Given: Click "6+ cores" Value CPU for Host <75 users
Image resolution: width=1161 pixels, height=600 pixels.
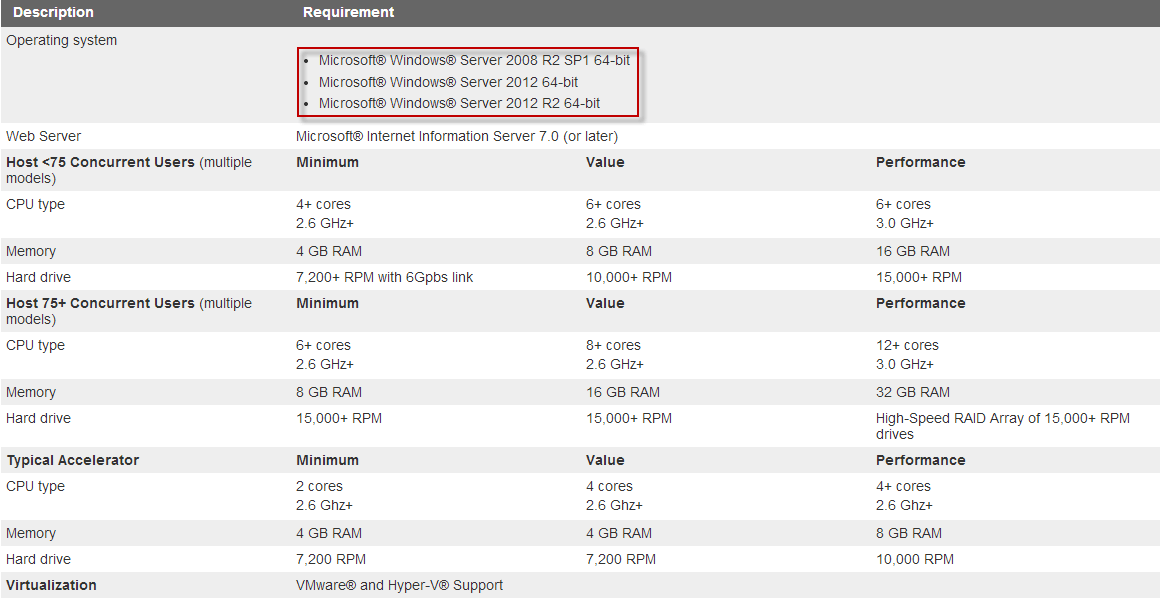Looking at the screenshot, I should [613, 204].
